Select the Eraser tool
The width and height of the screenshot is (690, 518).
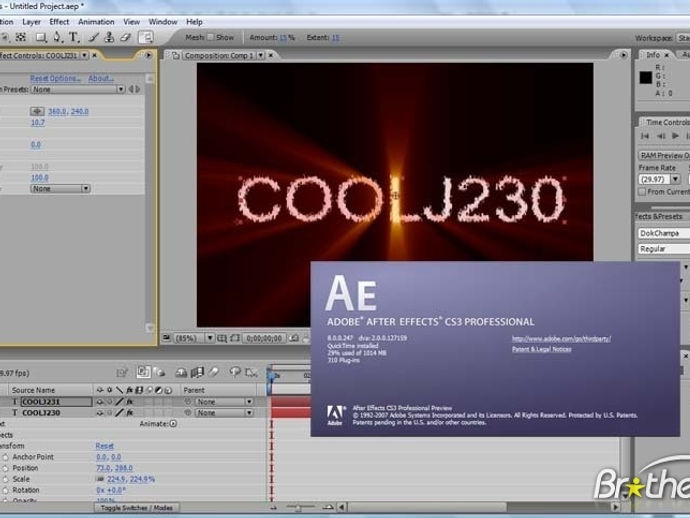click(126, 38)
